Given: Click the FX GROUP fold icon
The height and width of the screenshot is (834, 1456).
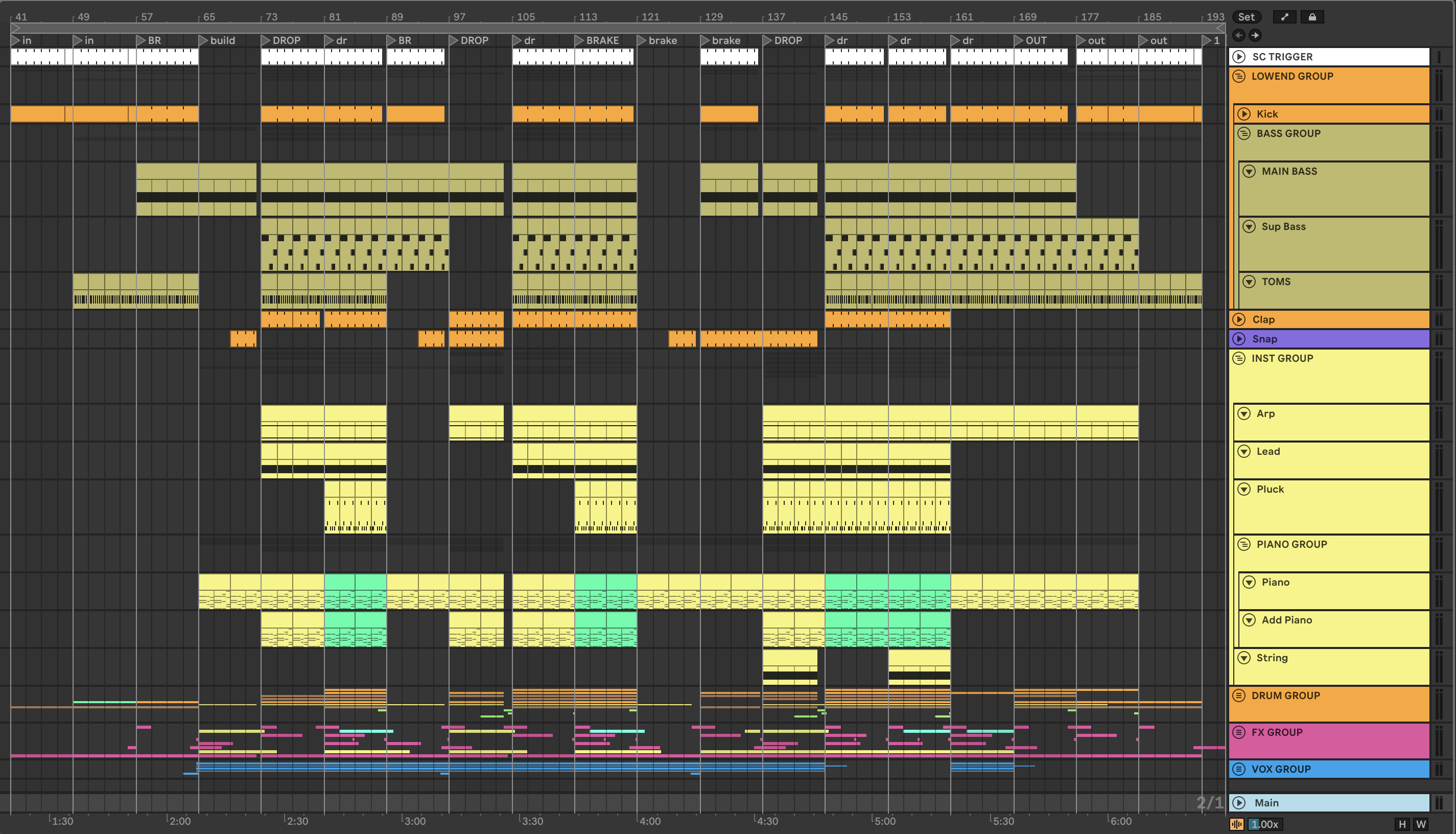Looking at the screenshot, I should [1239, 732].
